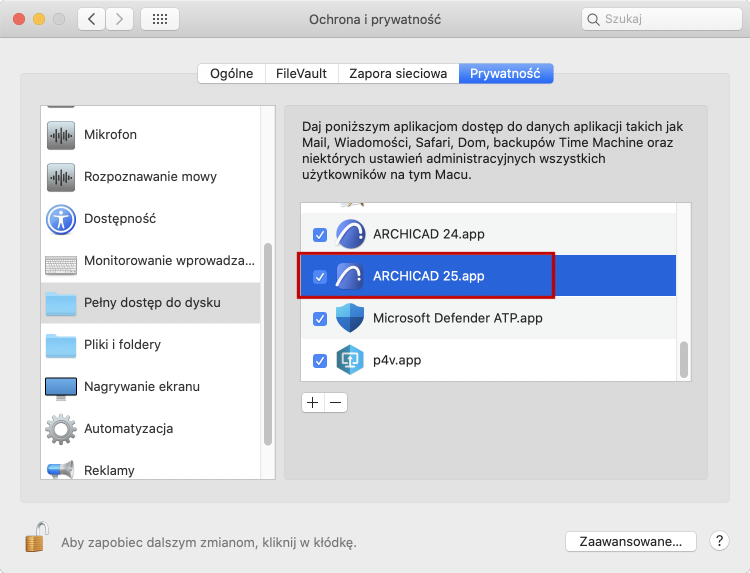Click the Microsoft Defender shield icon
The image size is (750, 573).
350,318
